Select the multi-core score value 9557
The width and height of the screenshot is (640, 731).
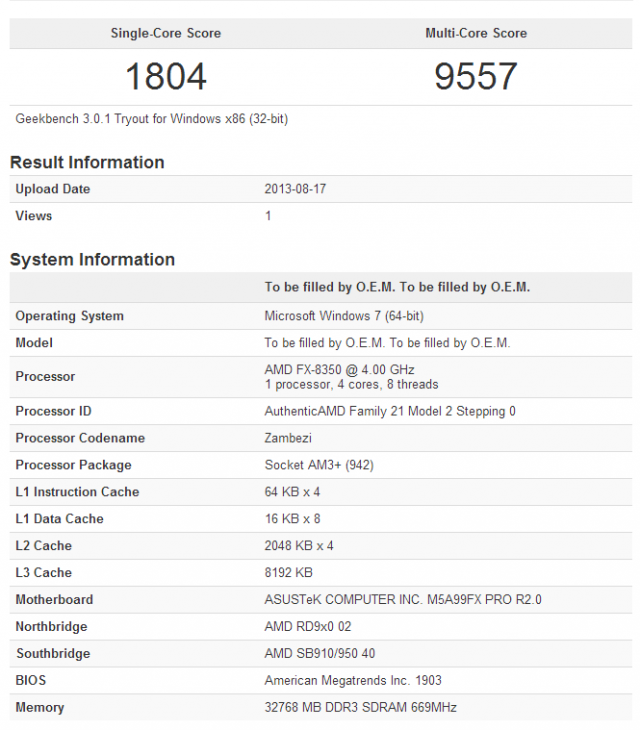tap(476, 76)
